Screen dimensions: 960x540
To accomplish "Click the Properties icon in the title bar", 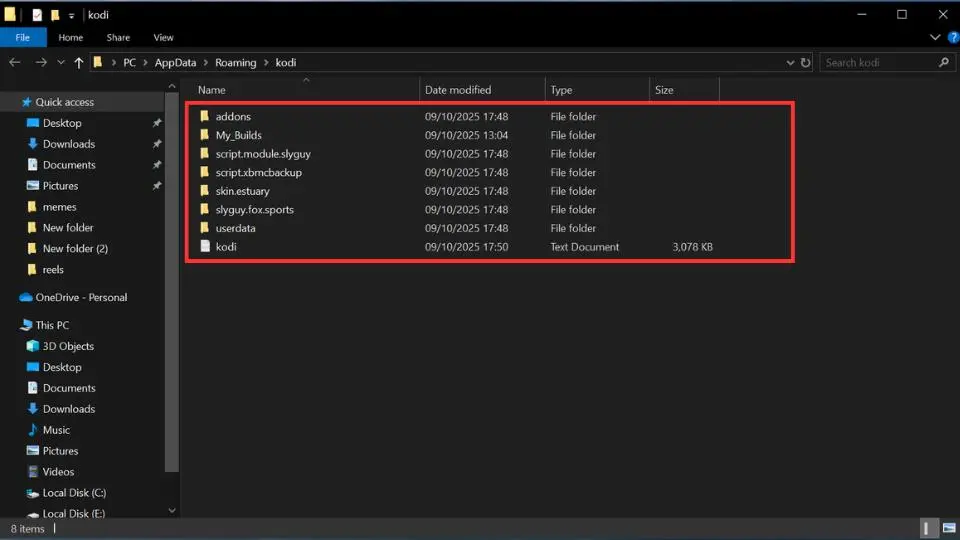I will coord(37,14).
